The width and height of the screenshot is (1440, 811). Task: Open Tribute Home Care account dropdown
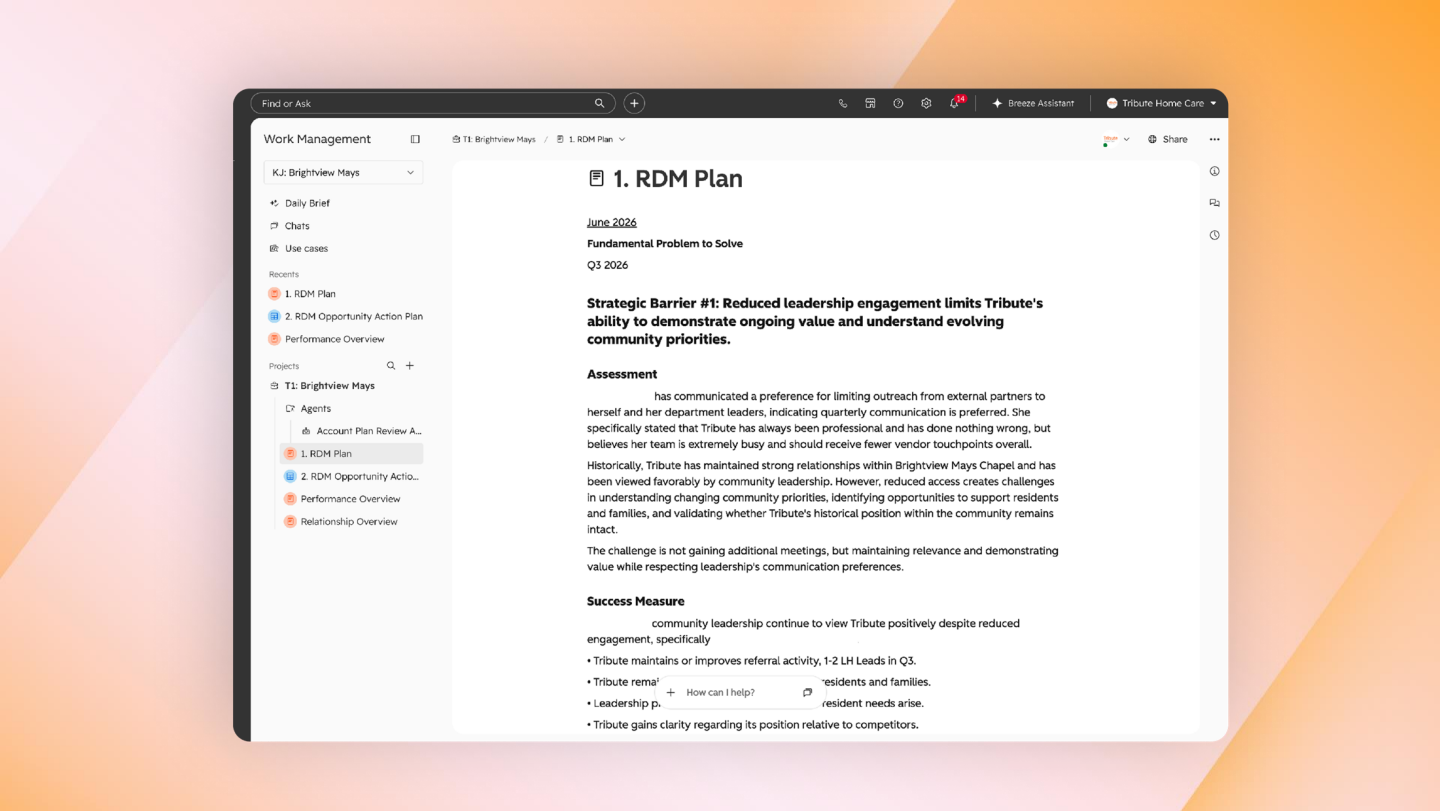tap(1161, 103)
